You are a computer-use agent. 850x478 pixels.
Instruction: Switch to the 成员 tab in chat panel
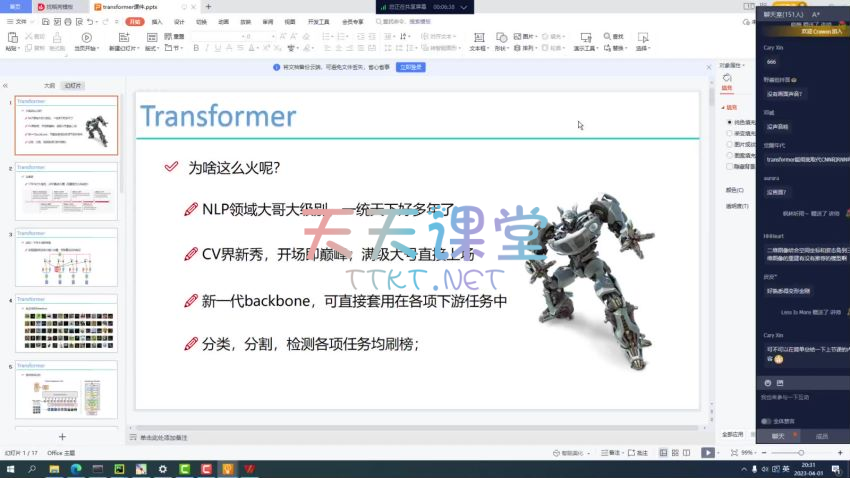[x=822, y=436]
